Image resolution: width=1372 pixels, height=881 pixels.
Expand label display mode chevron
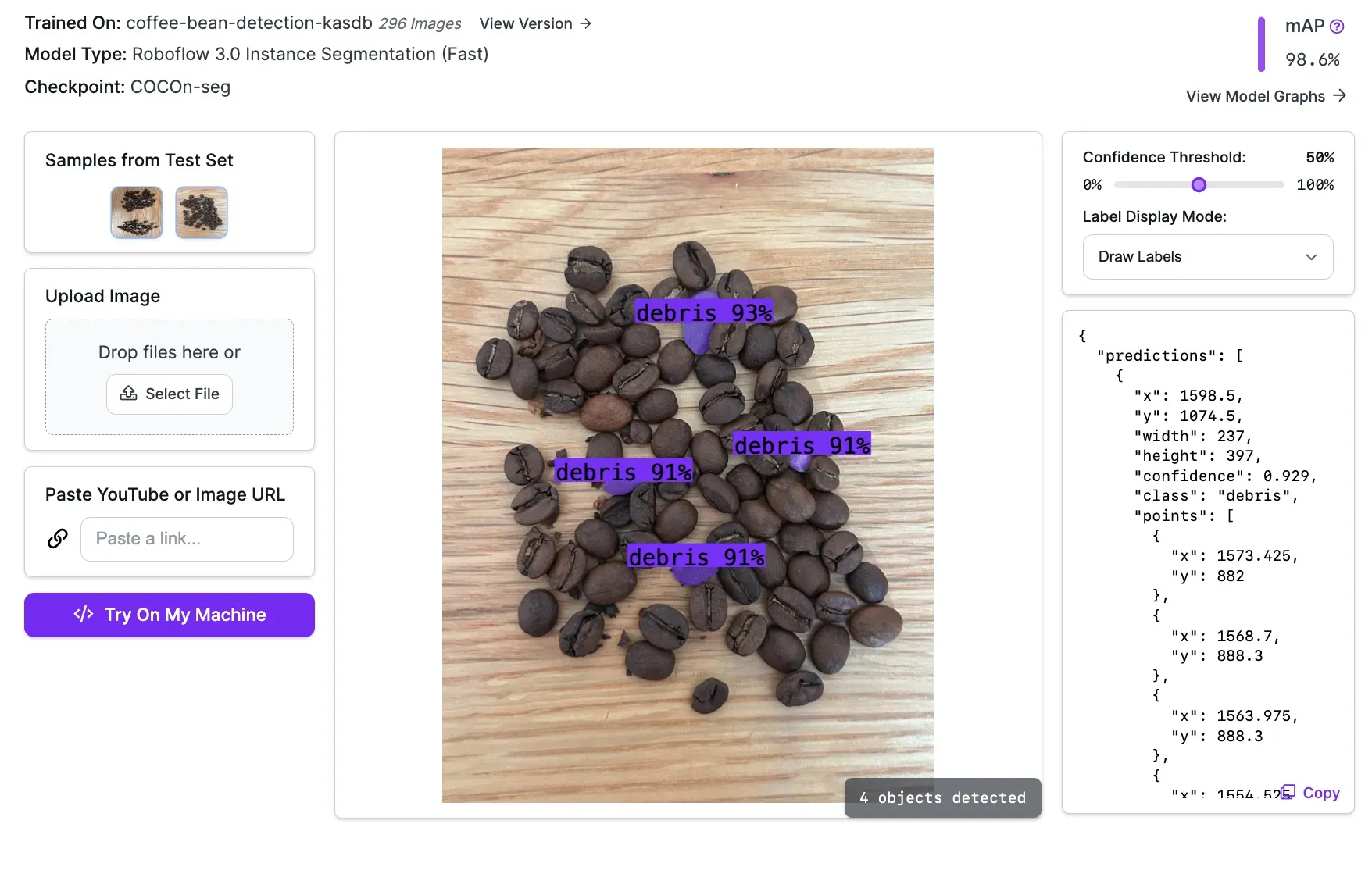point(1311,257)
